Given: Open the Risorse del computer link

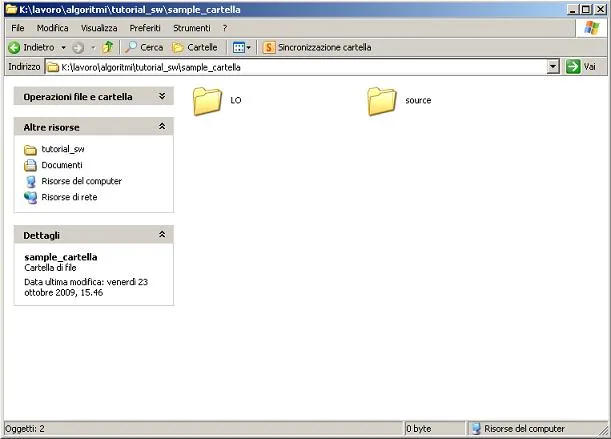Looking at the screenshot, I should tap(81, 181).
